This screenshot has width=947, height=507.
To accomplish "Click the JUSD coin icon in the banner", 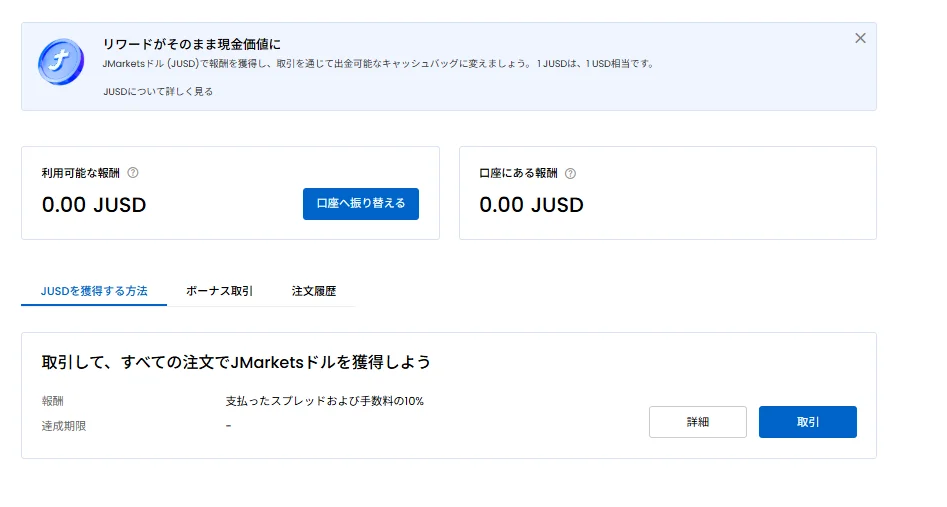I will coord(61,62).
